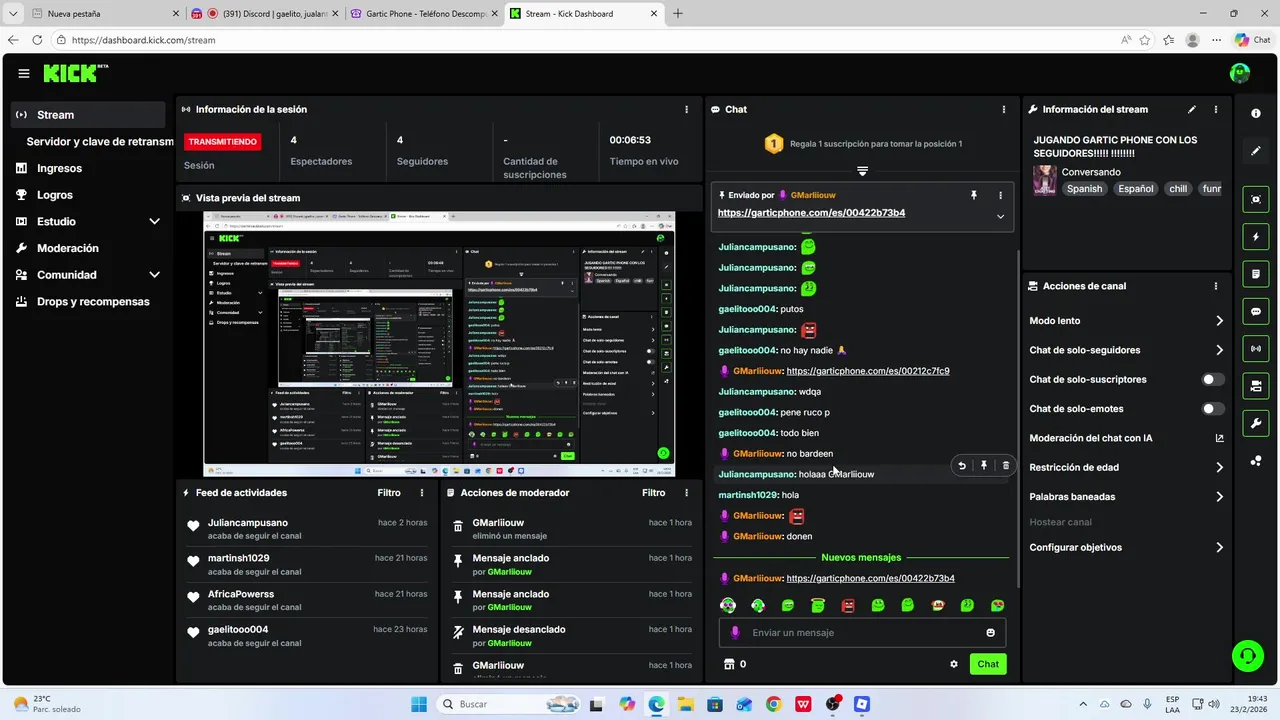Open the hamburger menu beside the Kick logo
This screenshot has height=720, width=1280.
pos(24,73)
